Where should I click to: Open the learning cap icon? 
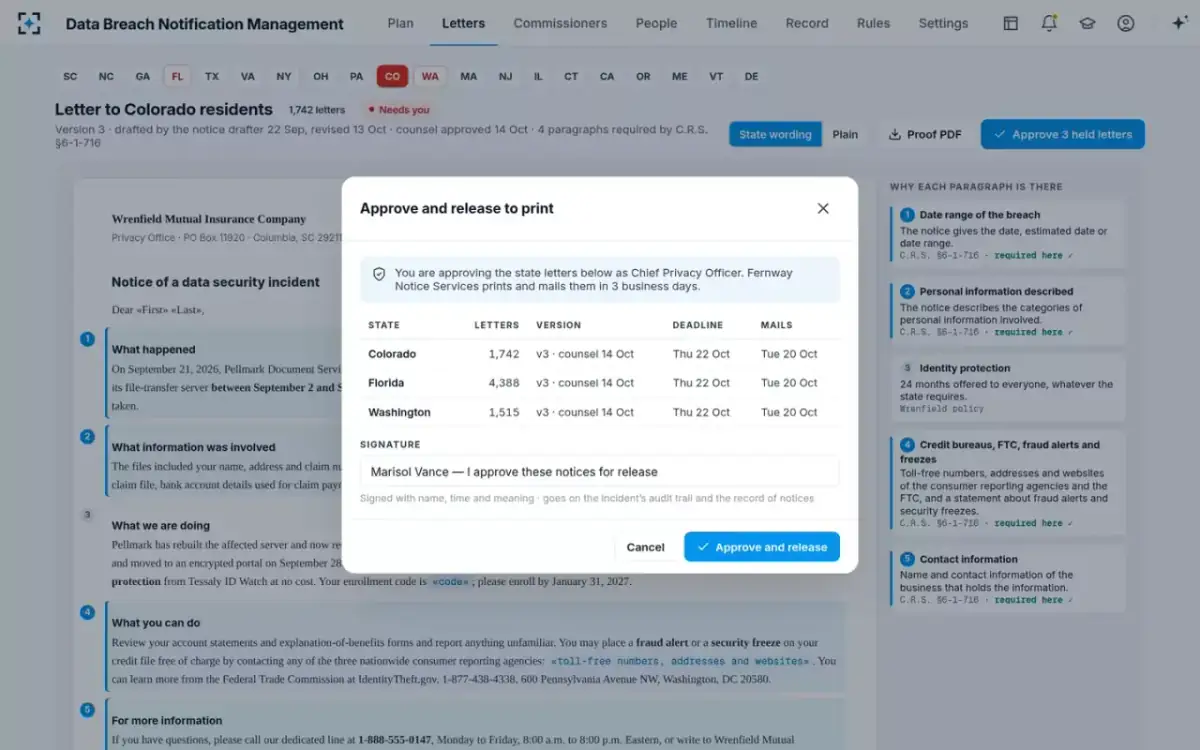1087,23
